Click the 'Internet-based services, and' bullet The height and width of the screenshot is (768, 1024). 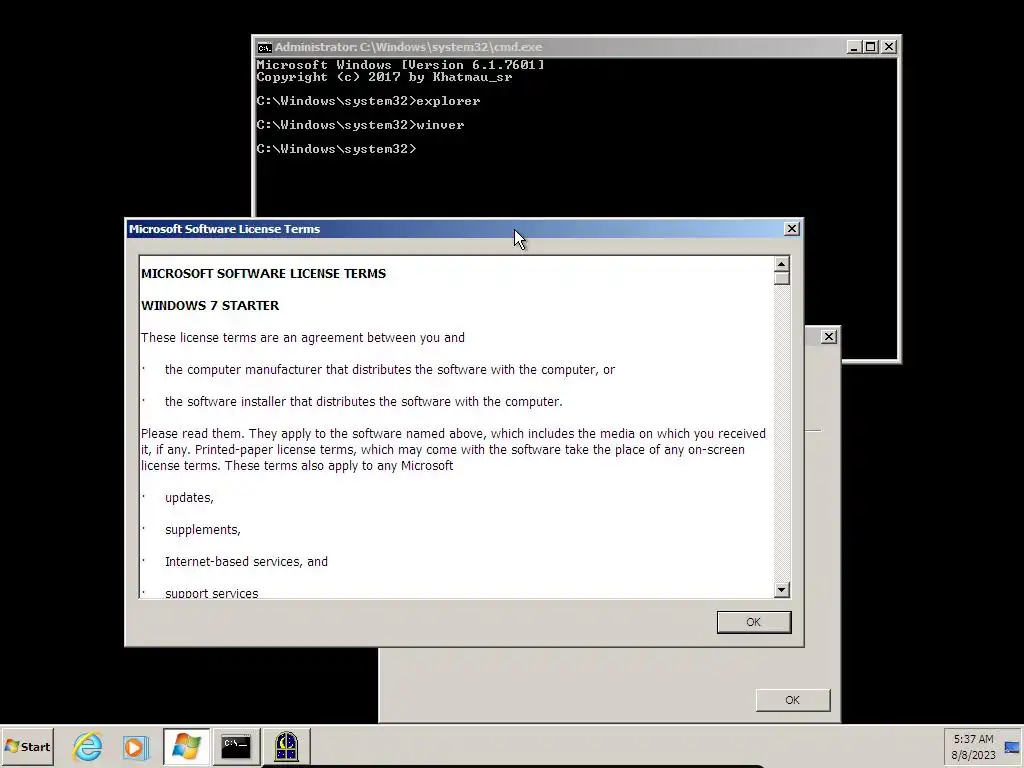click(246, 562)
